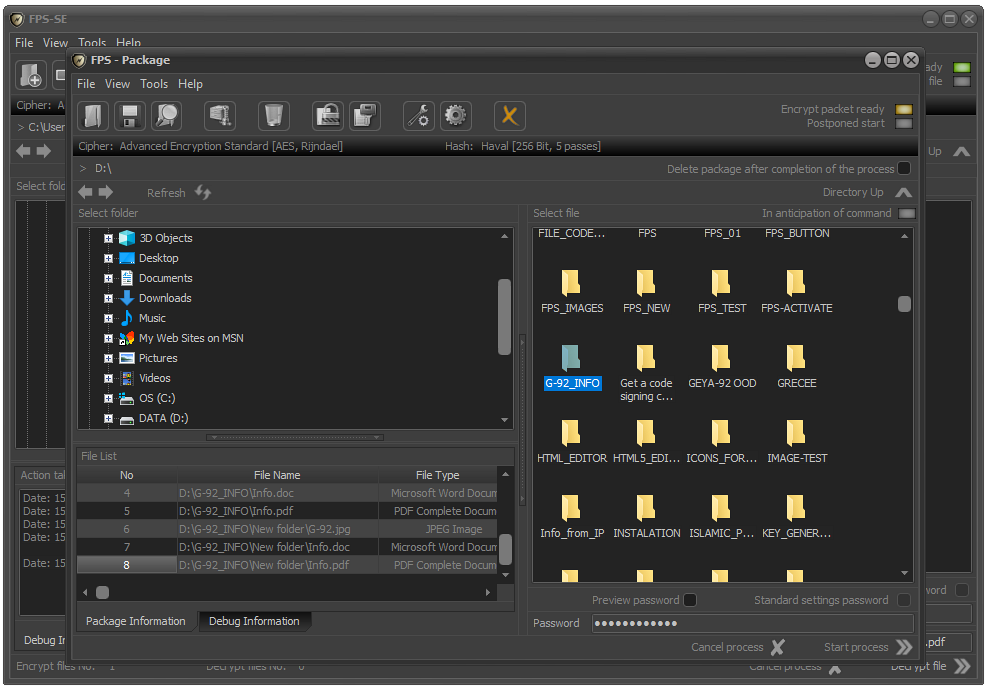Screen dimensions: 987x688
Task: Click inside the Password input field
Action: [x=752, y=623]
